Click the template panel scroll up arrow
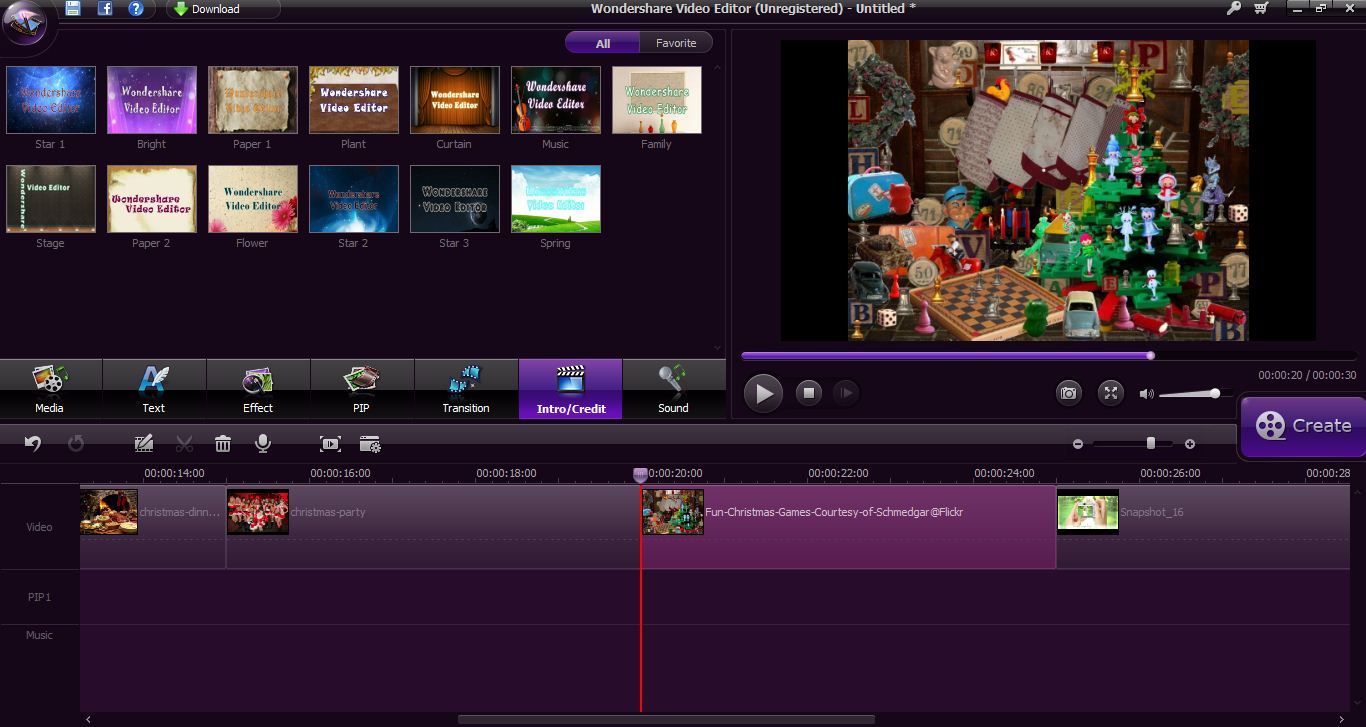Image resolution: width=1366 pixels, height=727 pixels. [x=717, y=68]
